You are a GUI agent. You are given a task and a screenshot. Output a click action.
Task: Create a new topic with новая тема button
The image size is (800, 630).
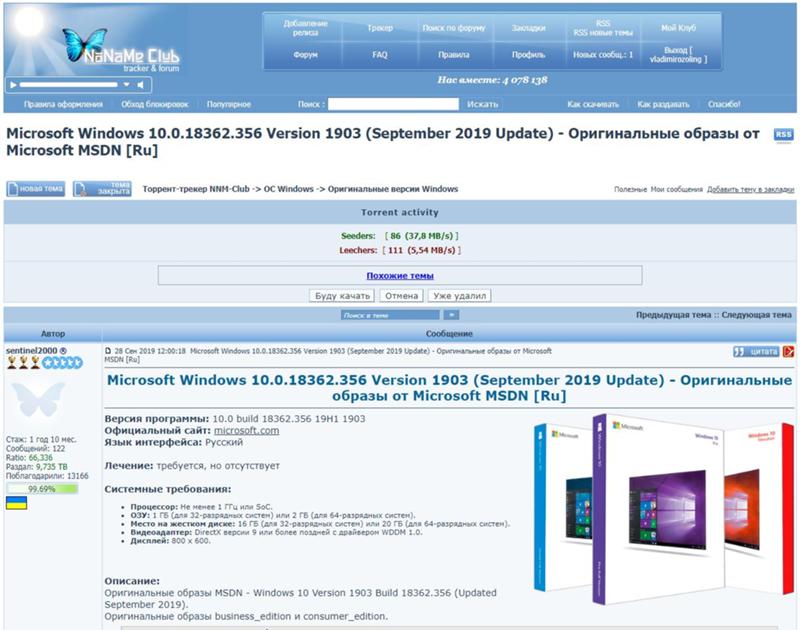36,189
